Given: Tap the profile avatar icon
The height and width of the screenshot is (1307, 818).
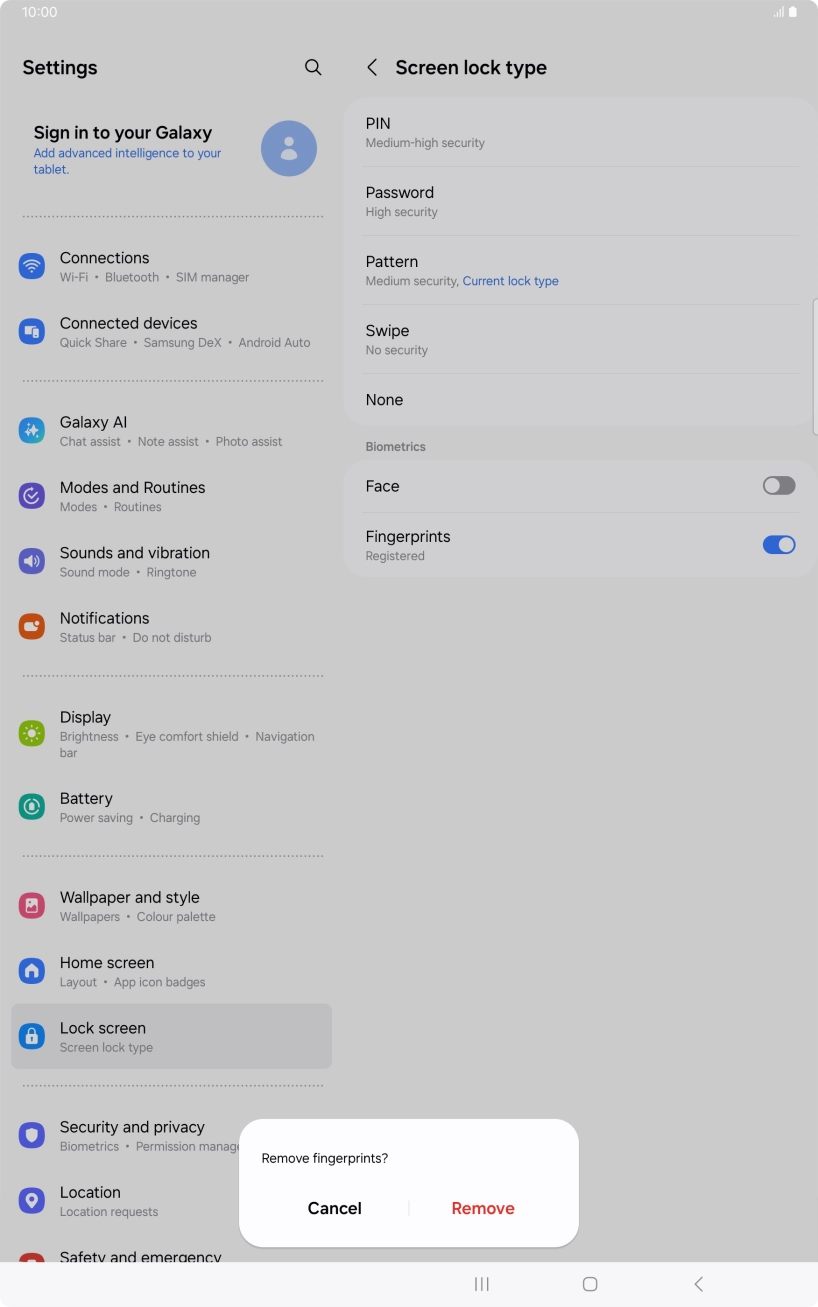Looking at the screenshot, I should [x=289, y=149].
